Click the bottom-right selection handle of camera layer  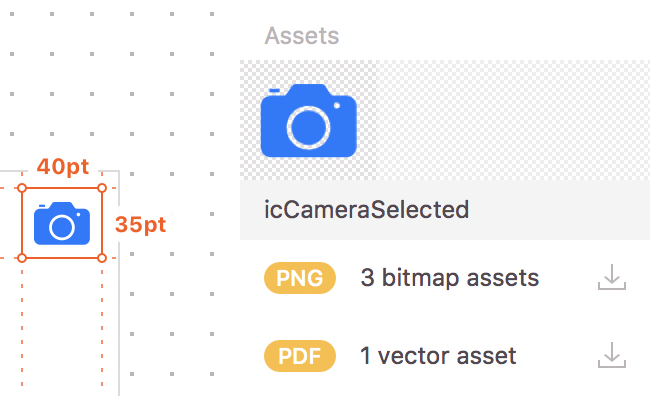[x=102, y=258]
